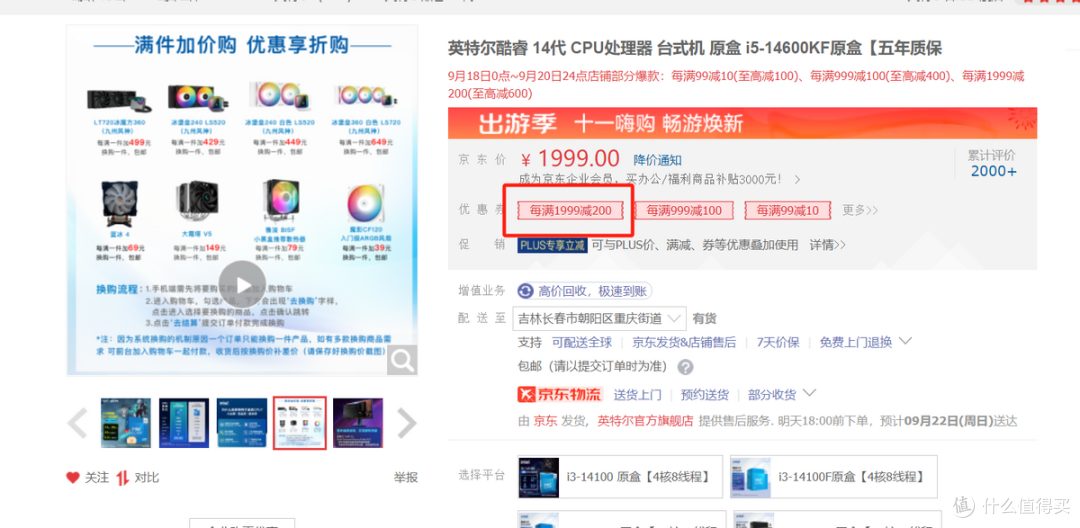
Task: Click the 可与PLUS价、满减、券等优惠叠加使用 text
Action: (695, 244)
